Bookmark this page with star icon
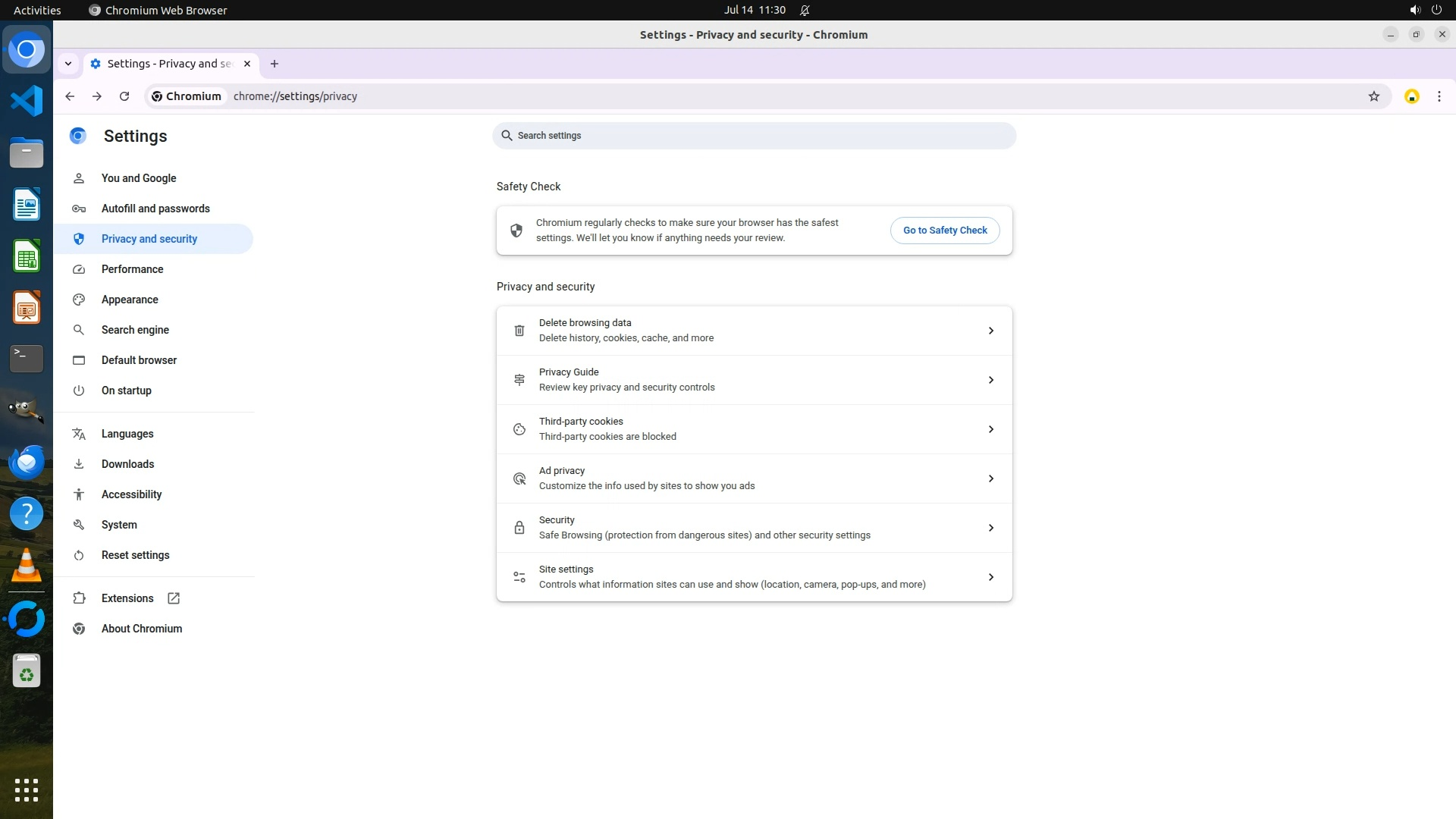 [1373, 96]
